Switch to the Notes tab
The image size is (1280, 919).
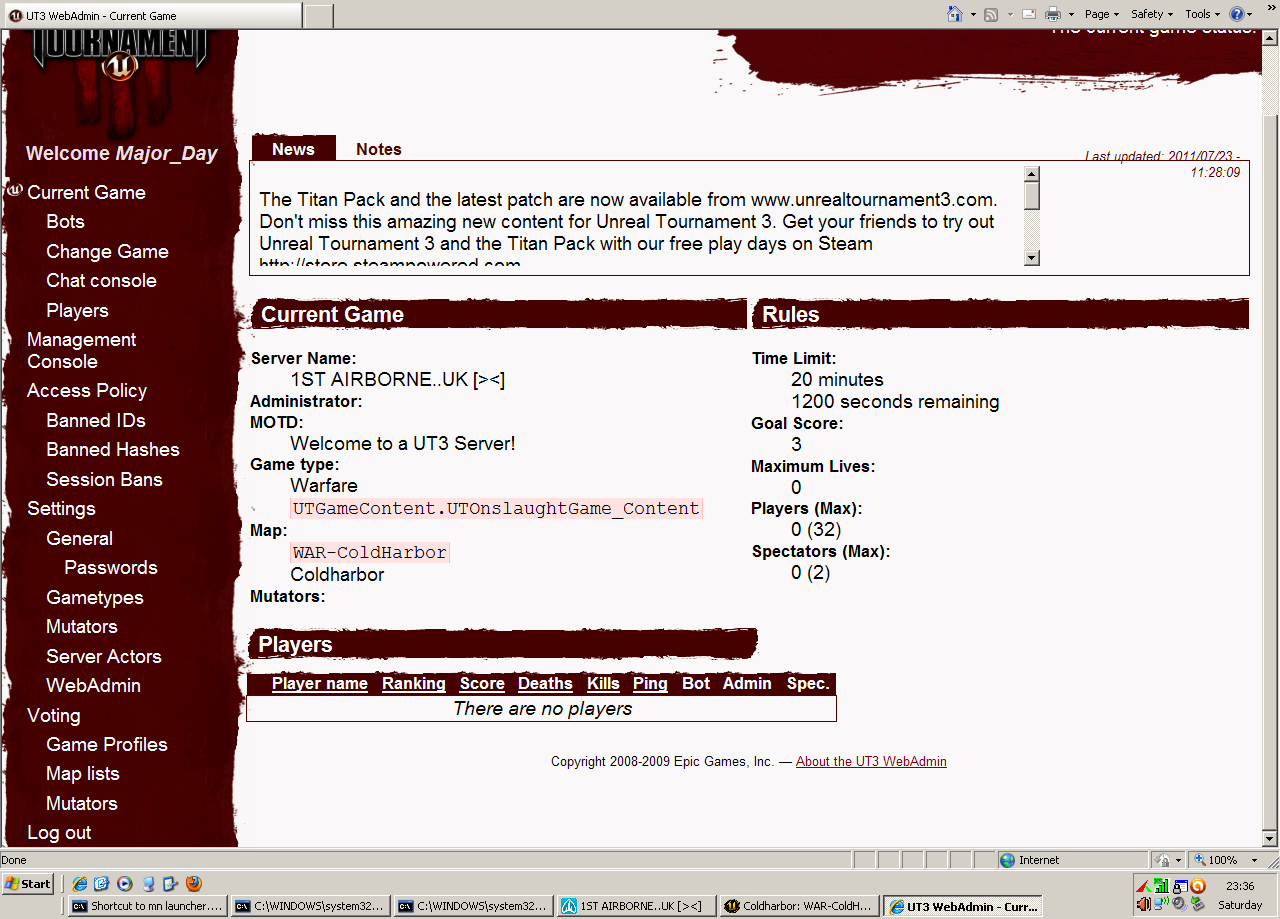(x=378, y=149)
